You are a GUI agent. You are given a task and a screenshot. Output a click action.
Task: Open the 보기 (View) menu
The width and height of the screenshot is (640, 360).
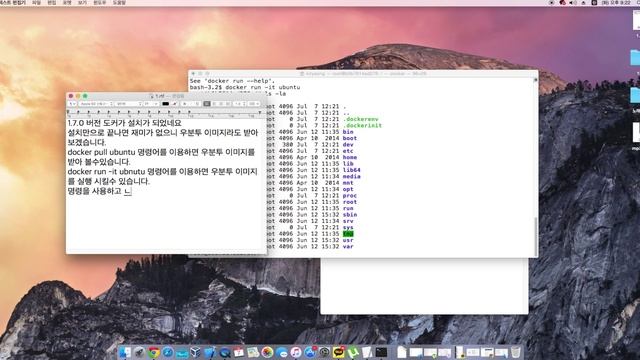(82, 2)
